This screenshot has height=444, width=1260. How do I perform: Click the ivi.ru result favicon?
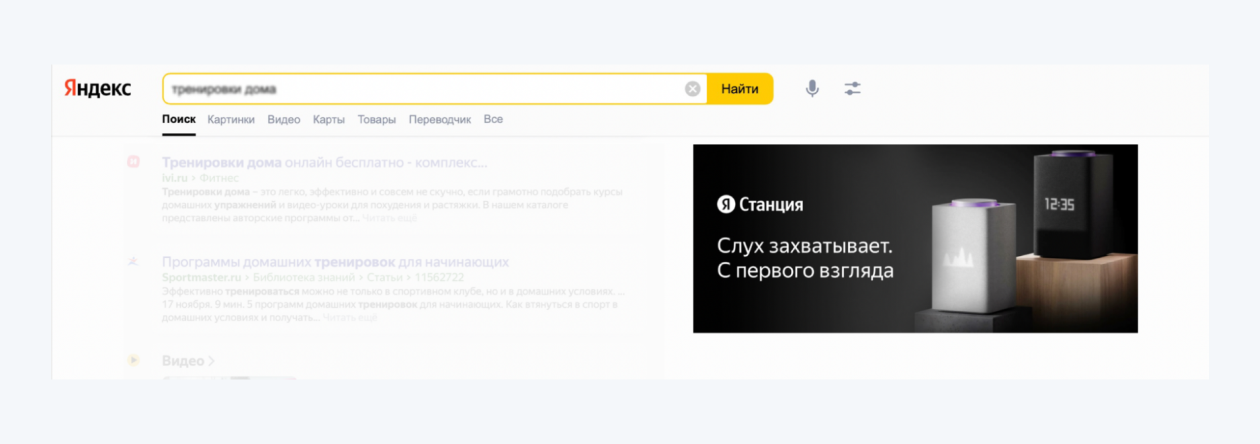click(133, 161)
